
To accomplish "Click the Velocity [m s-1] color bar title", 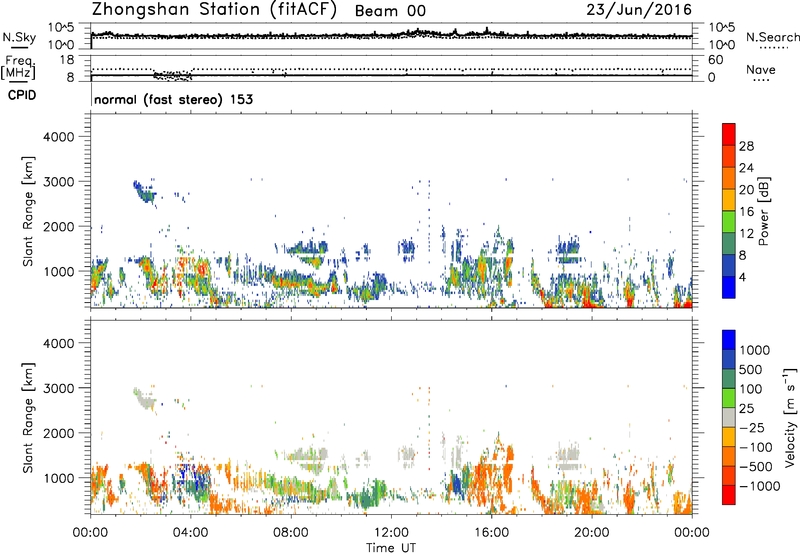I will tap(790, 417).
